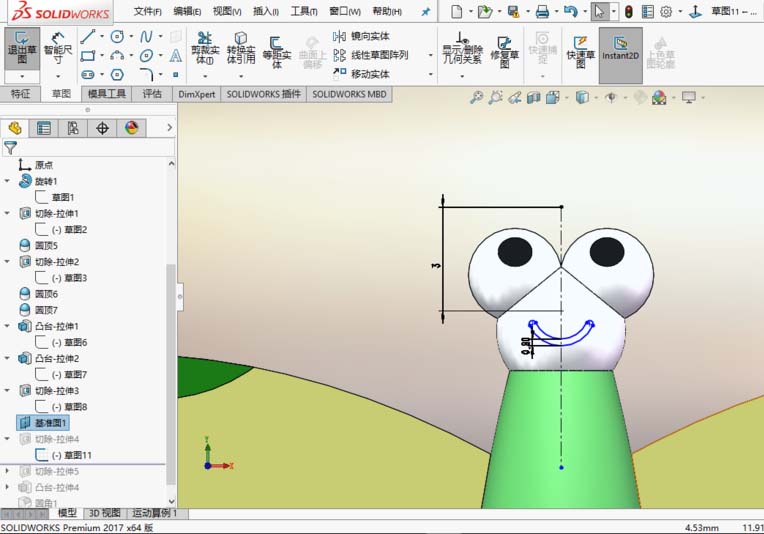The height and width of the screenshot is (534, 764).
Task: Select the sketch Point tool
Action: 175,75
